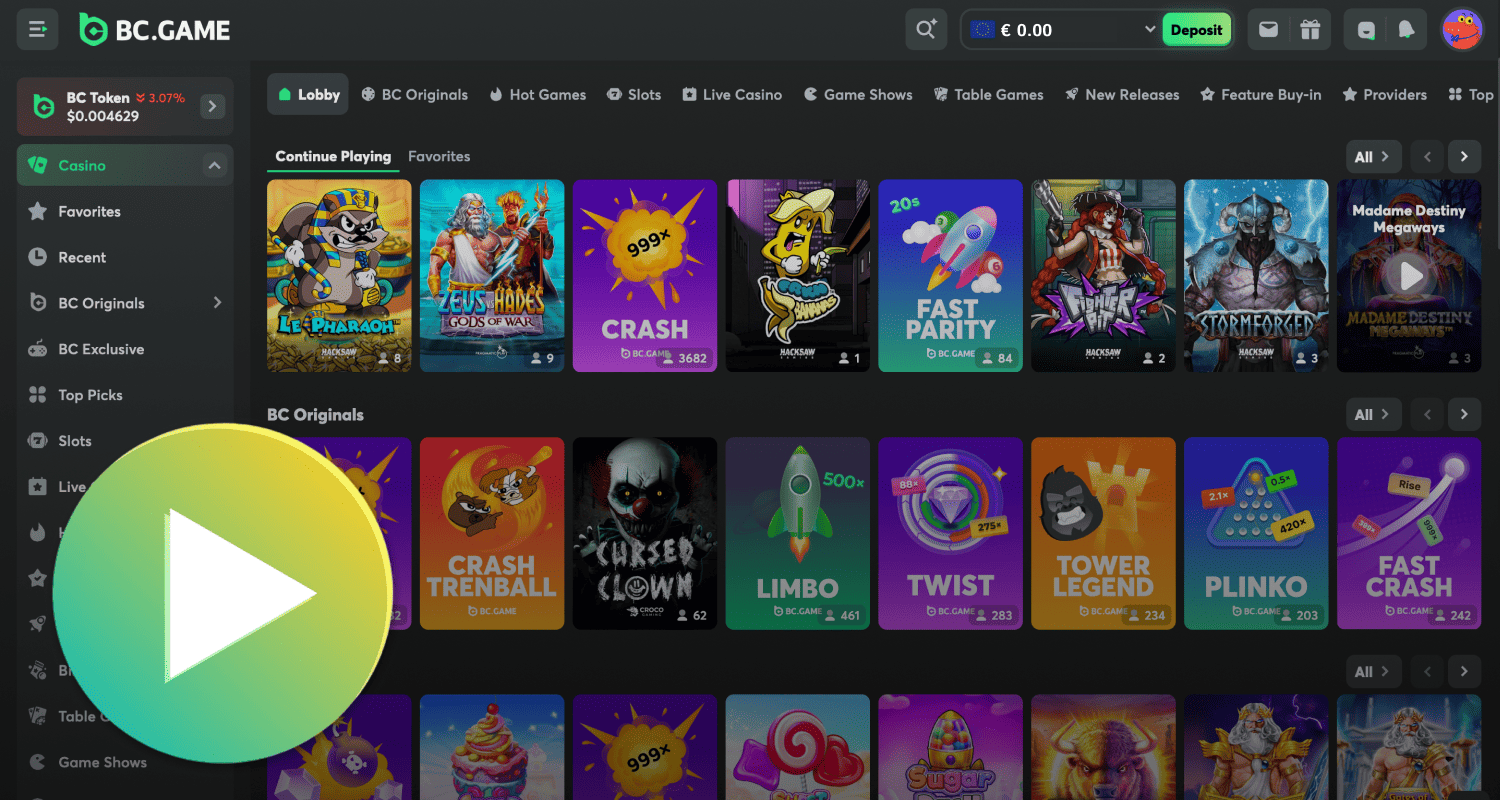Open Zeus vs Hades Gods of War game
This screenshot has width=1500, height=800.
click(x=492, y=276)
